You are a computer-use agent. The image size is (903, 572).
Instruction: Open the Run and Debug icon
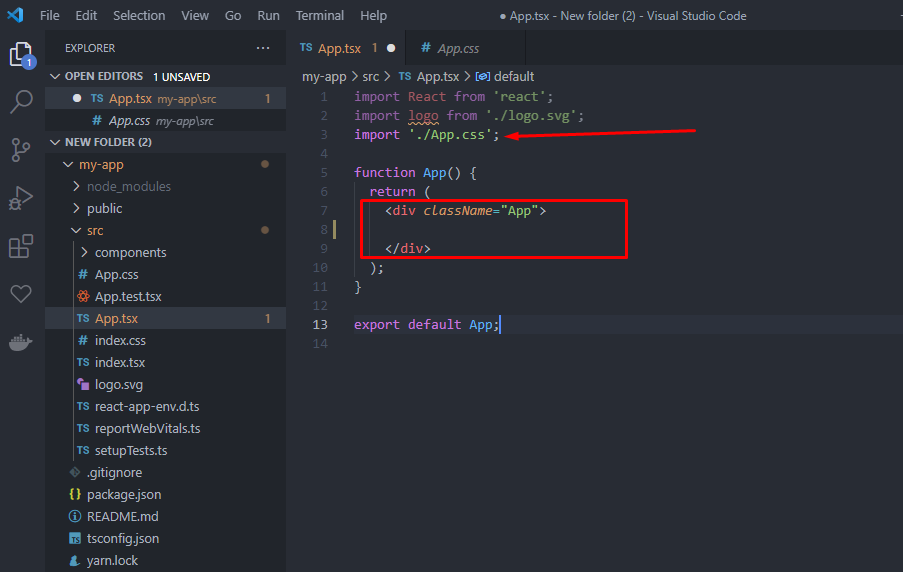[21, 198]
